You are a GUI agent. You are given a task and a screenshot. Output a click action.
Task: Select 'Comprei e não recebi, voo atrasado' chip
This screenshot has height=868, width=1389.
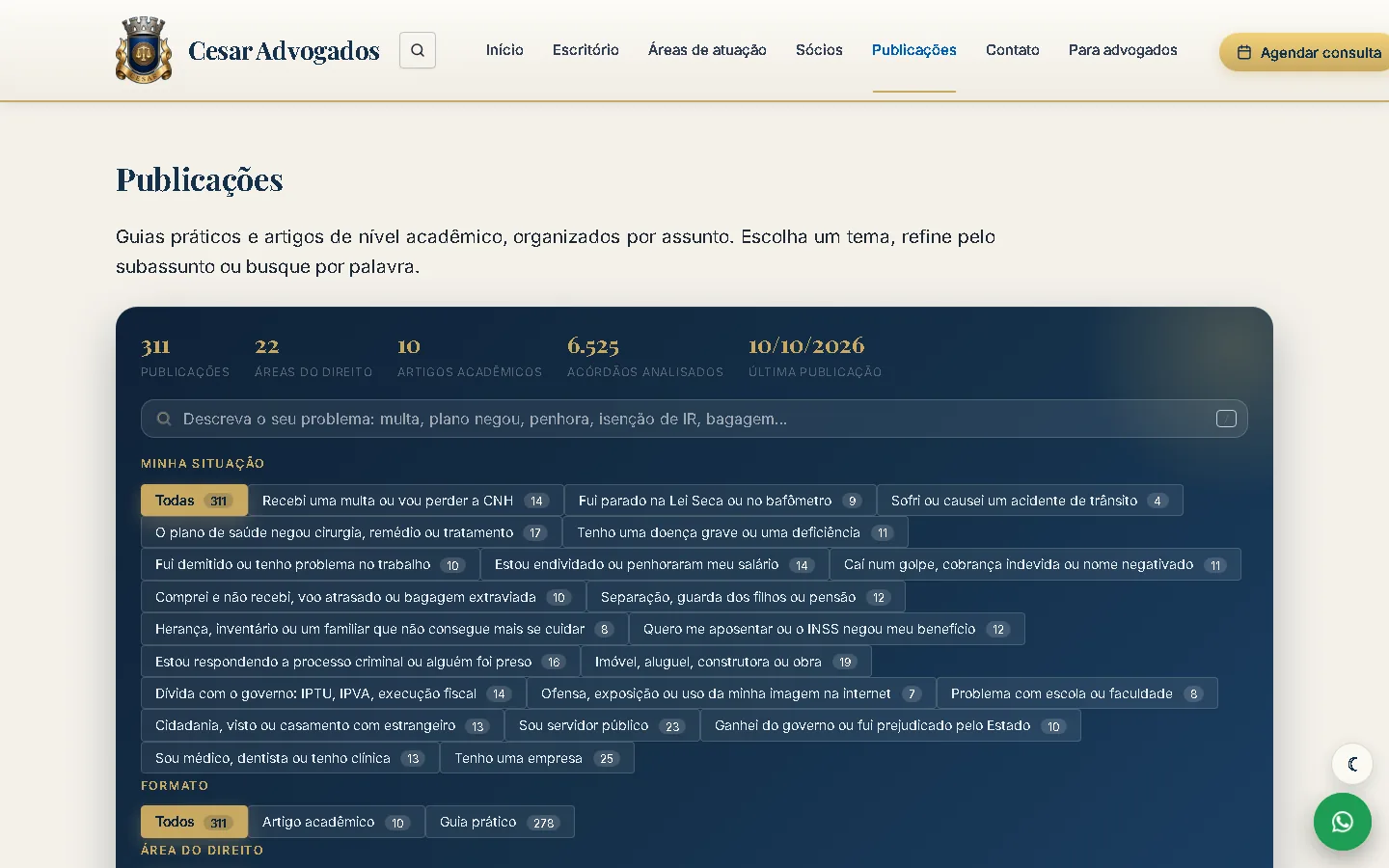[364, 597]
